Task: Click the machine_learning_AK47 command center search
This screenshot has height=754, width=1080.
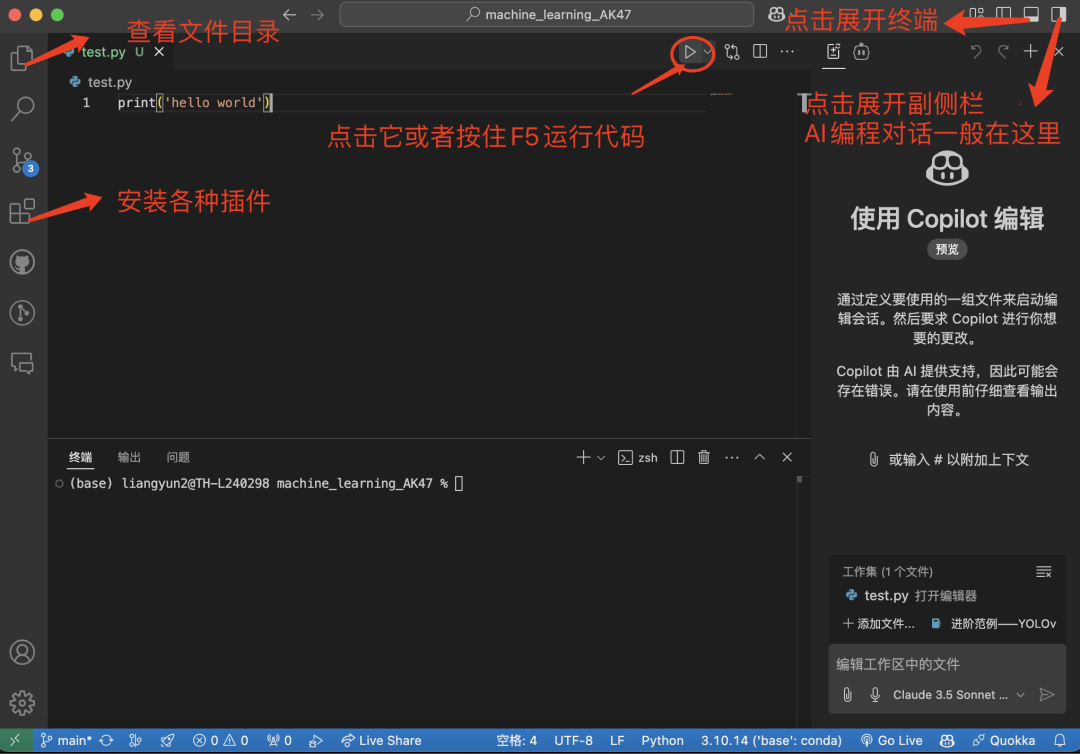Action: pyautogui.click(x=547, y=14)
